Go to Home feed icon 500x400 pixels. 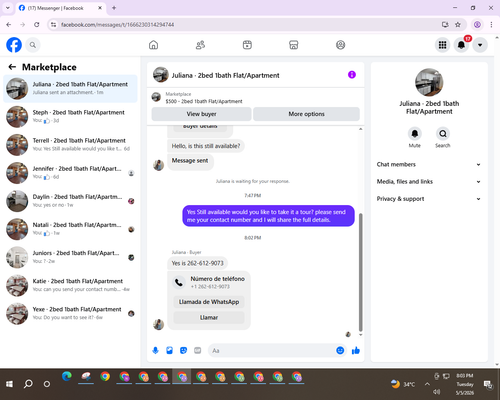point(153,45)
